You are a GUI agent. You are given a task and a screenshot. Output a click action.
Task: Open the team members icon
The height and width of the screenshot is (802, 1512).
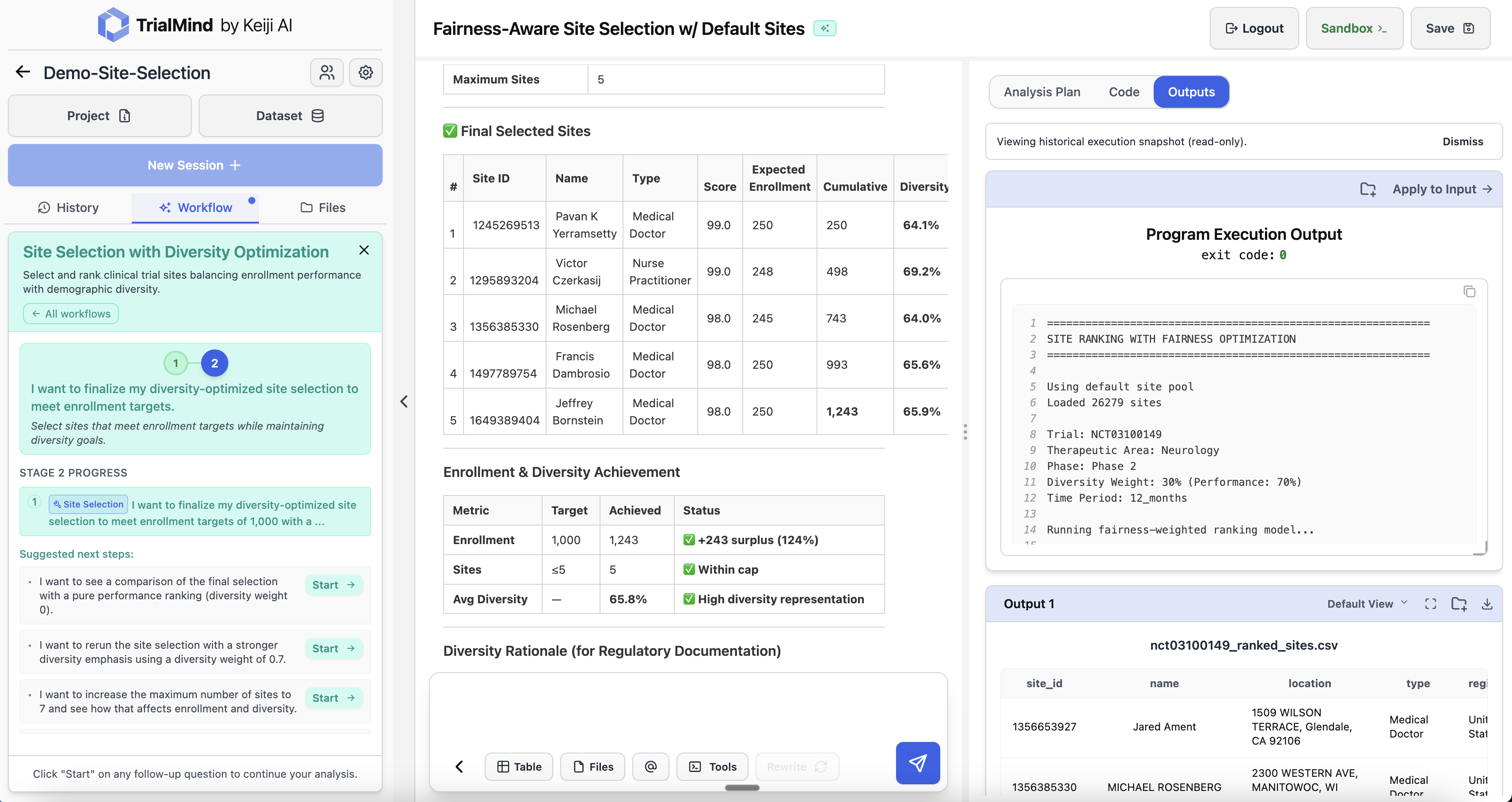click(327, 72)
